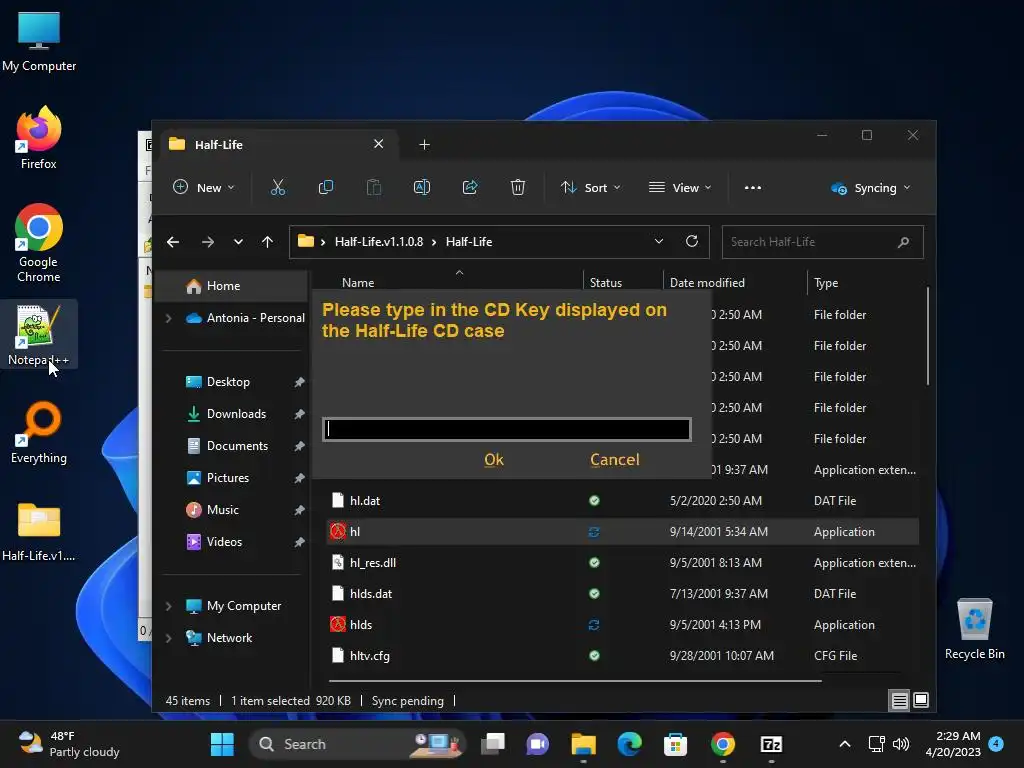1024x768 pixels.
Task: Click the Share icon in toolbar
Action: [470, 188]
